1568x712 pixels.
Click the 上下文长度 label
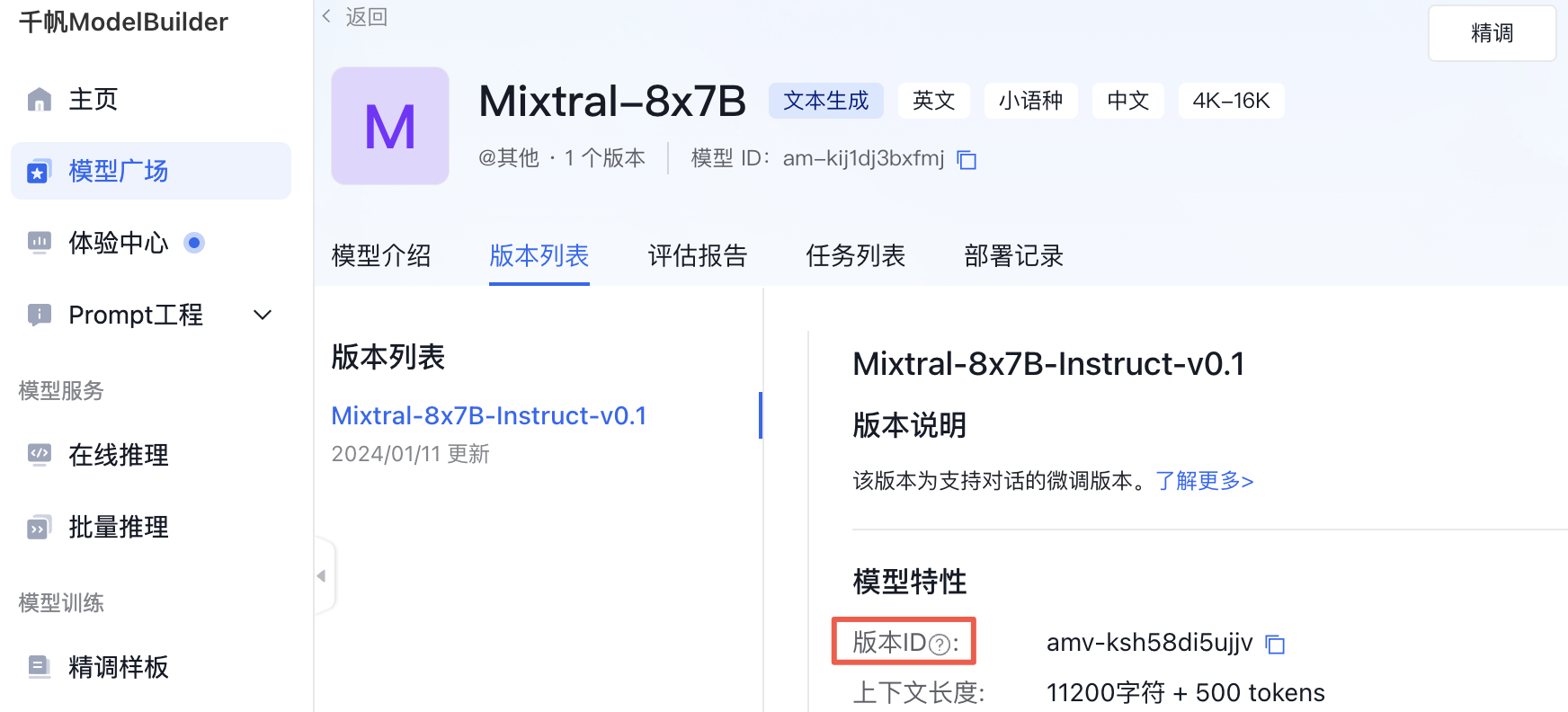(x=919, y=693)
